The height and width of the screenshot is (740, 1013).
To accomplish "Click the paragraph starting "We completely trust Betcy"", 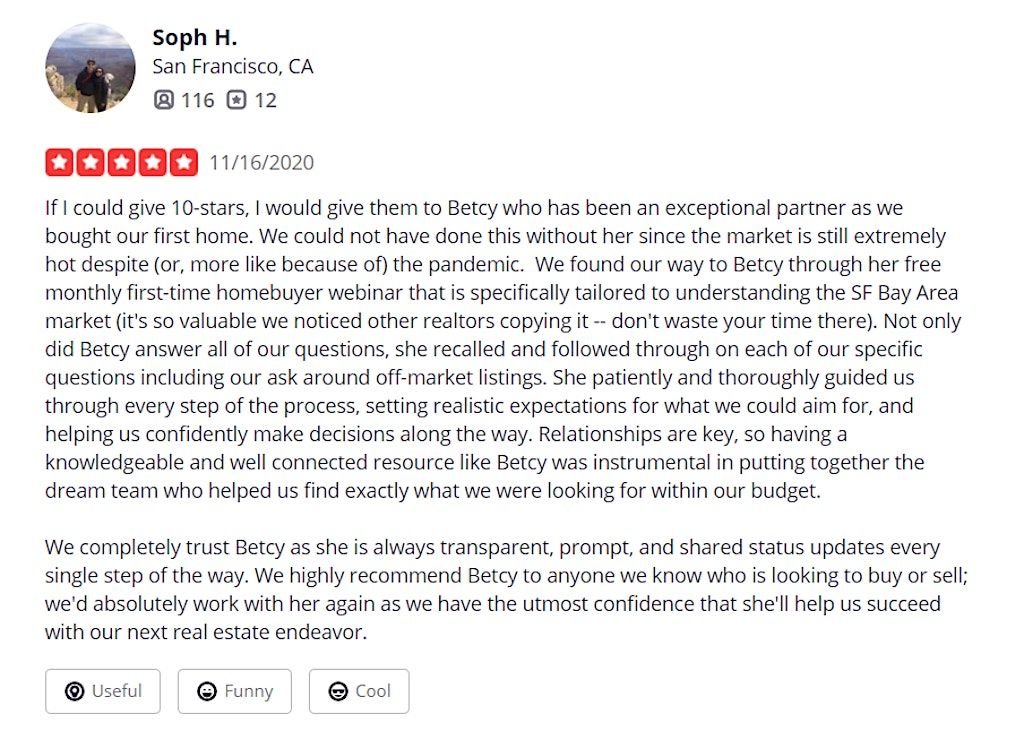I will (492, 590).
